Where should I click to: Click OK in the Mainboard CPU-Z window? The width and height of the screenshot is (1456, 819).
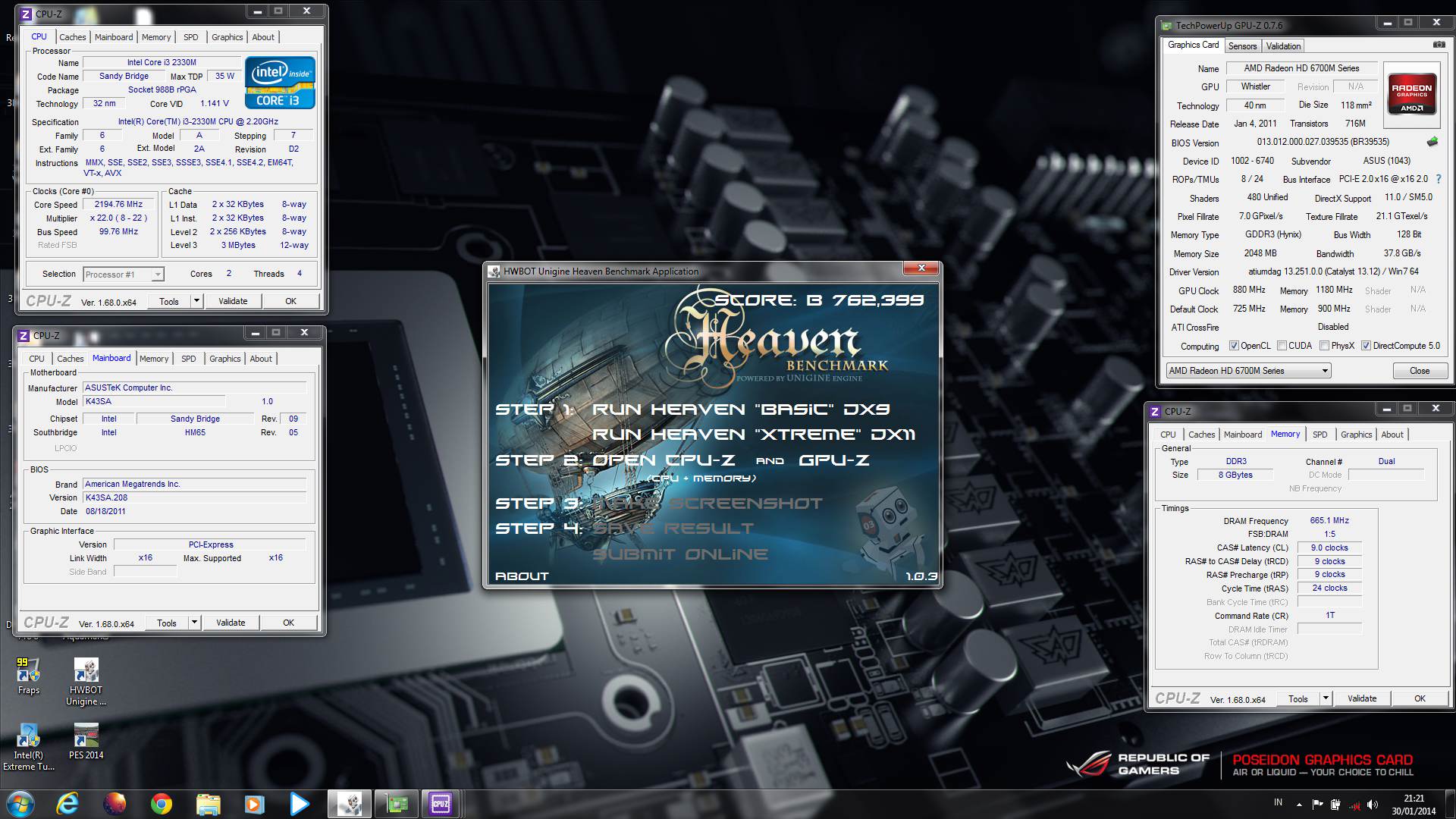(x=288, y=623)
